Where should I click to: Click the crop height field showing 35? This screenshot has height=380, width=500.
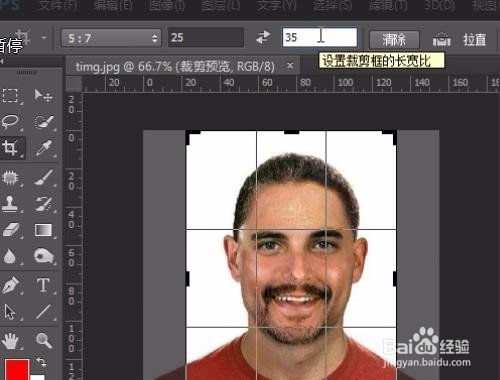320,37
